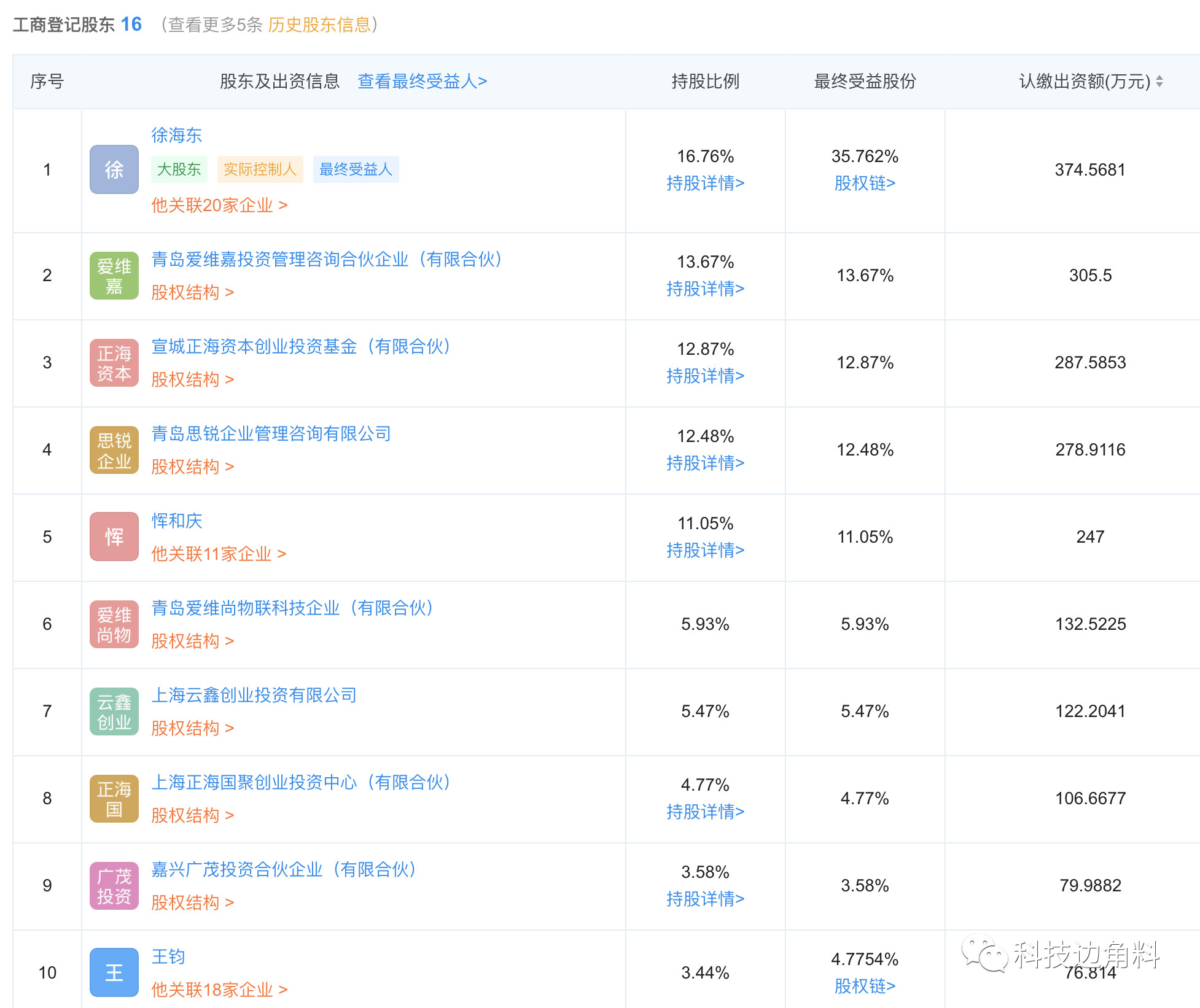Click the 云鑫创业 company avatar icon
Viewport: 1200px width, 1008px height.
point(114,711)
